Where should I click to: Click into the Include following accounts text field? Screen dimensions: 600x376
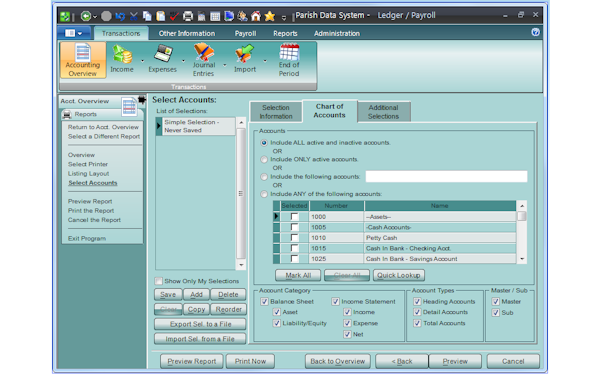pos(446,176)
